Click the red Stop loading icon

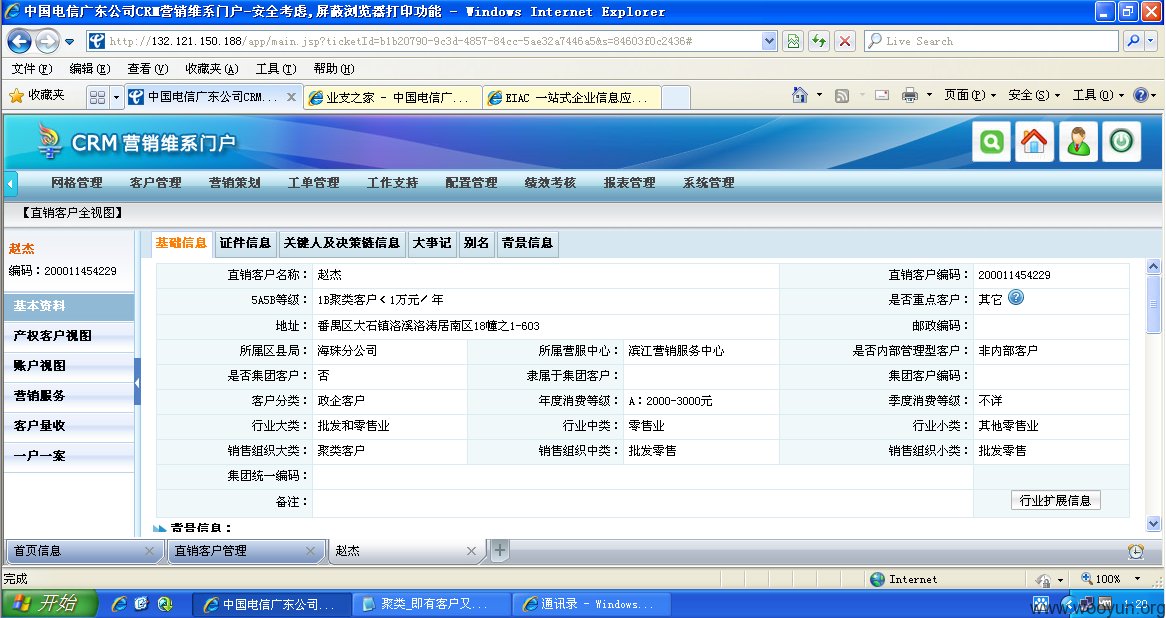point(845,41)
